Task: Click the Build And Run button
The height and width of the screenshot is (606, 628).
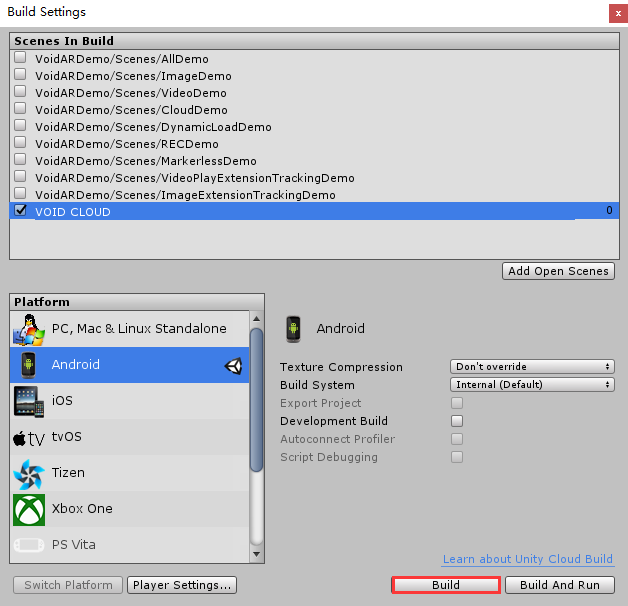Action: (560, 585)
